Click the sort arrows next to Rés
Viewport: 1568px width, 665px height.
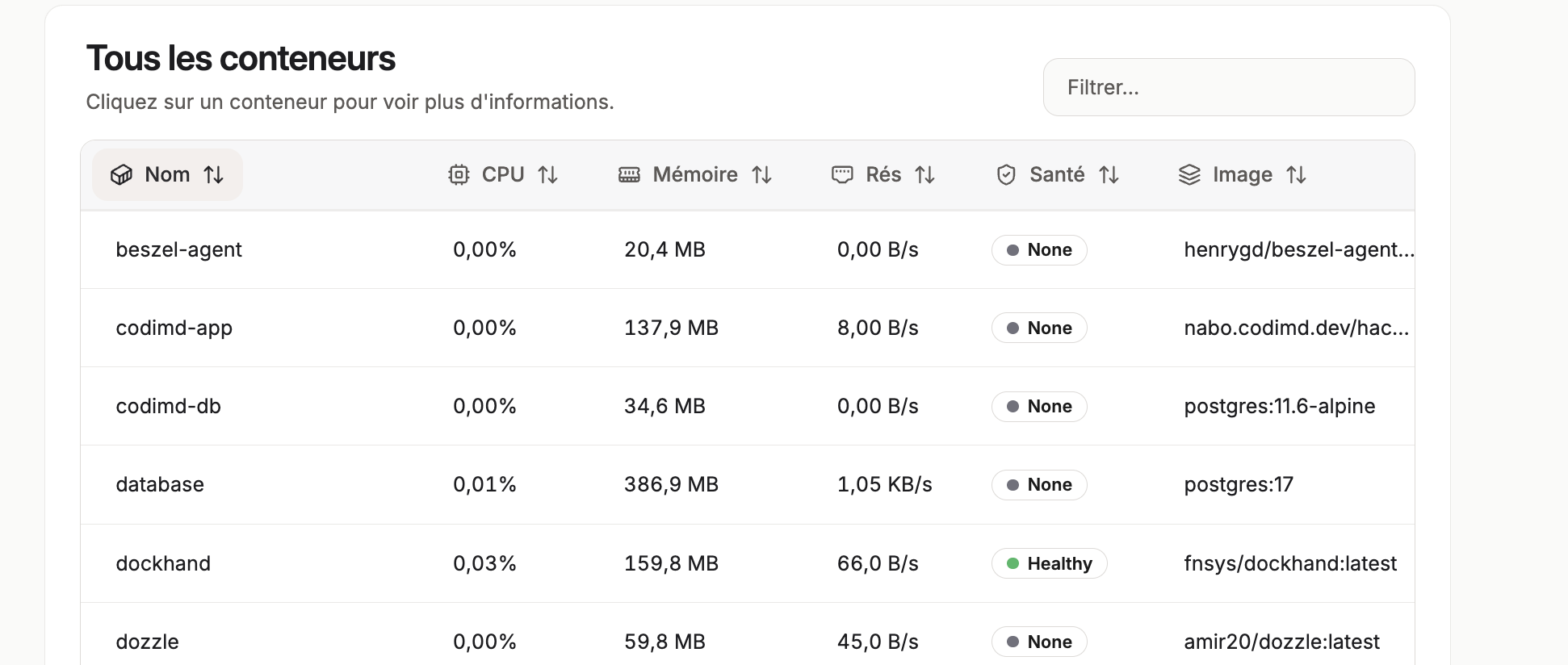pos(925,174)
